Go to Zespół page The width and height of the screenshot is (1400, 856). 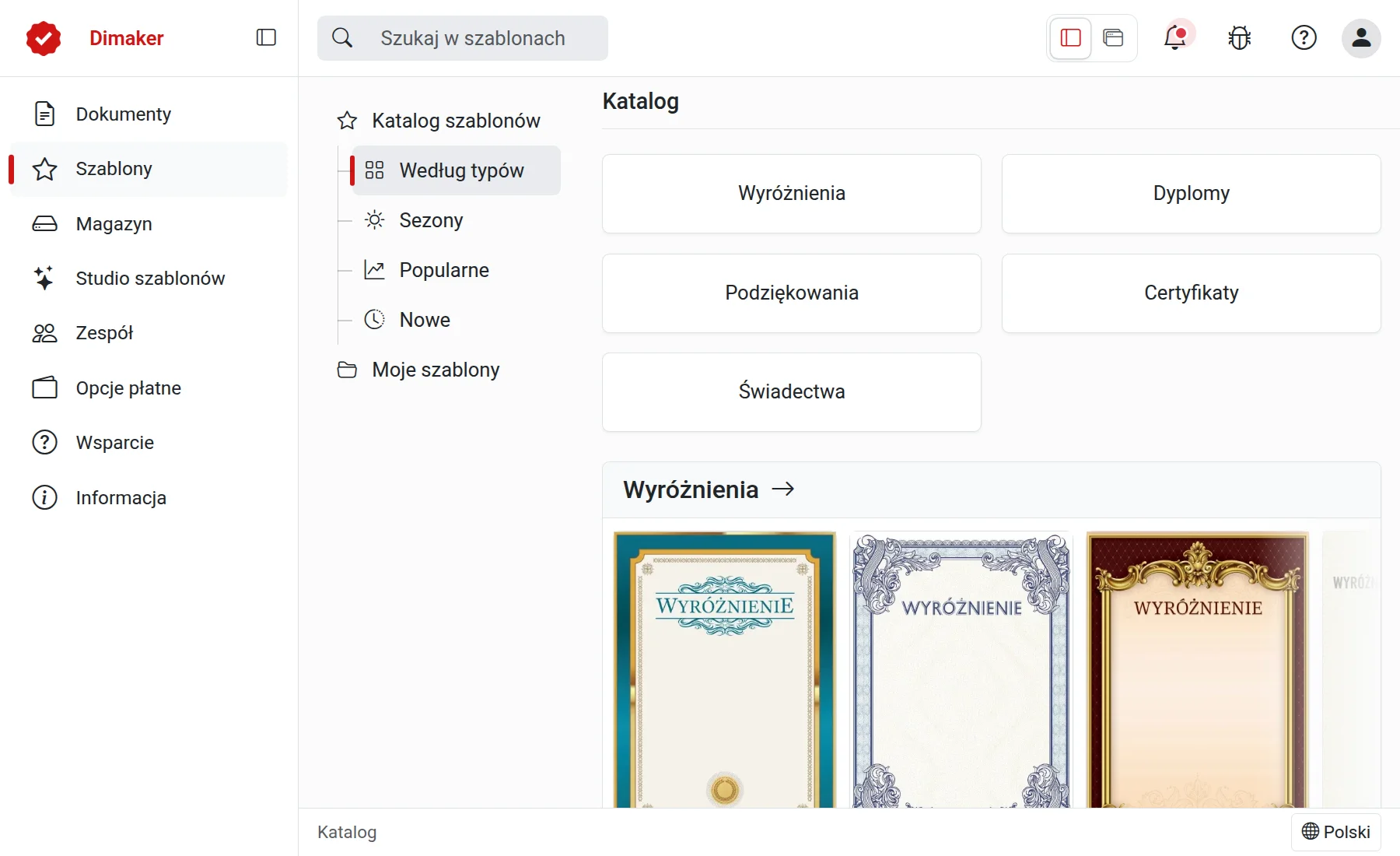tap(148, 333)
